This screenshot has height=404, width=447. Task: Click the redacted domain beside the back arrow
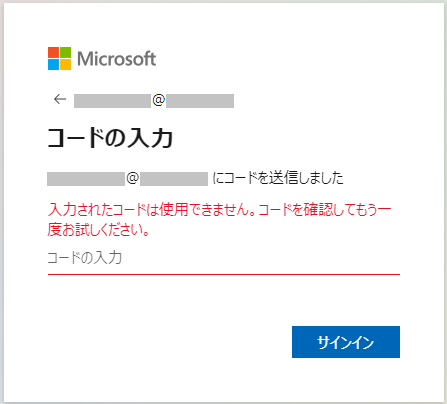pyautogui.click(x=200, y=101)
